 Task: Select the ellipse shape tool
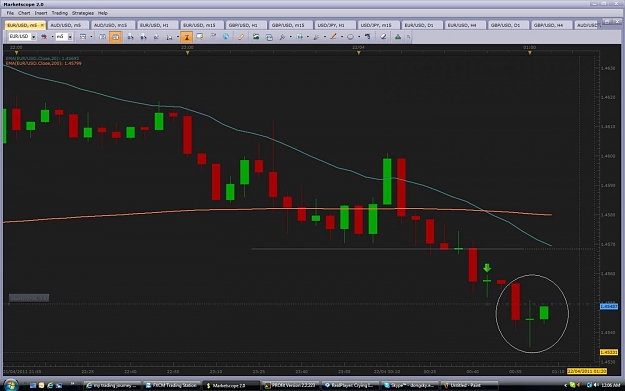(x=350, y=37)
